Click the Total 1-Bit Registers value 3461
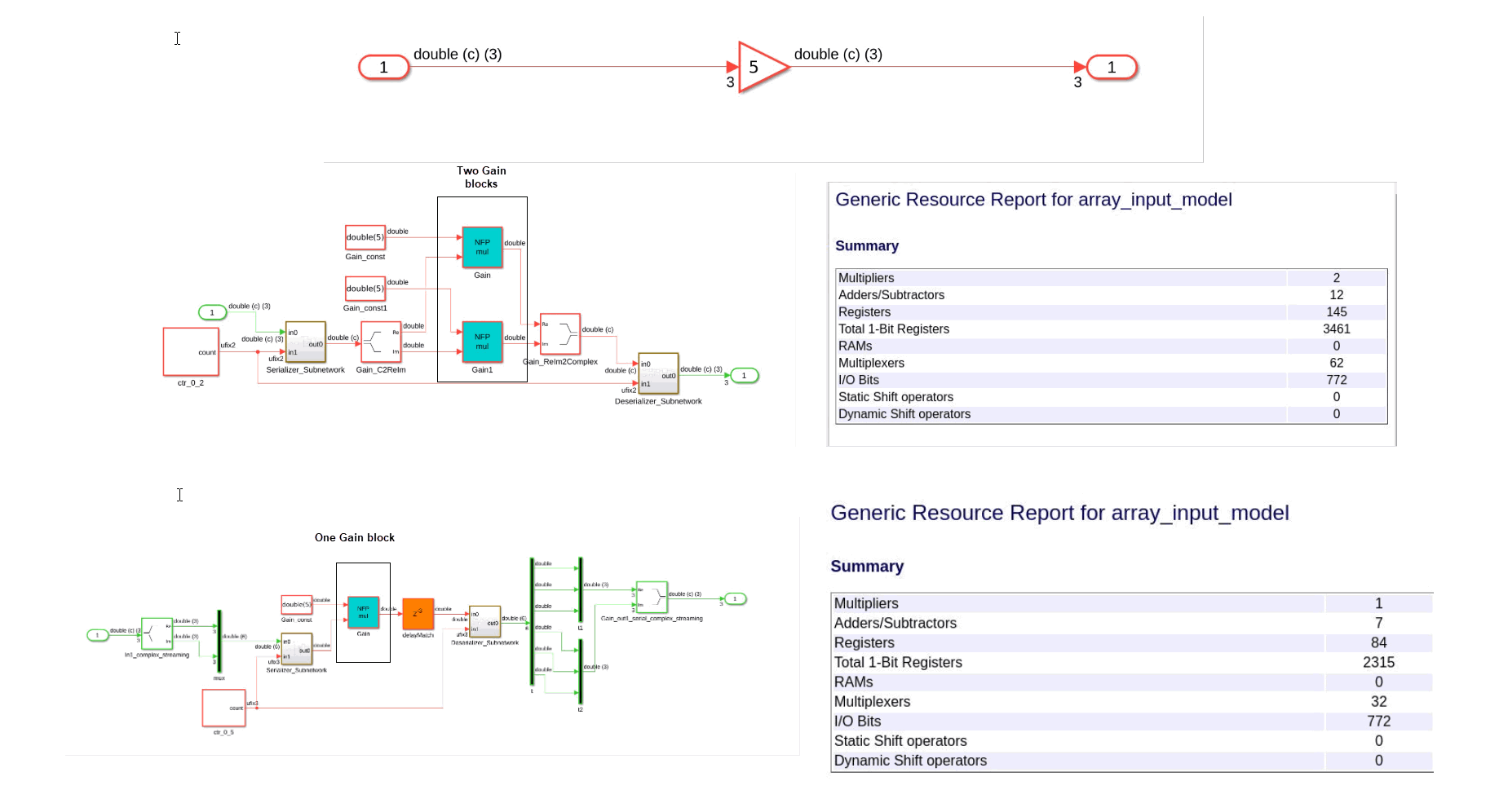The width and height of the screenshot is (1499, 812). click(x=1337, y=329)
